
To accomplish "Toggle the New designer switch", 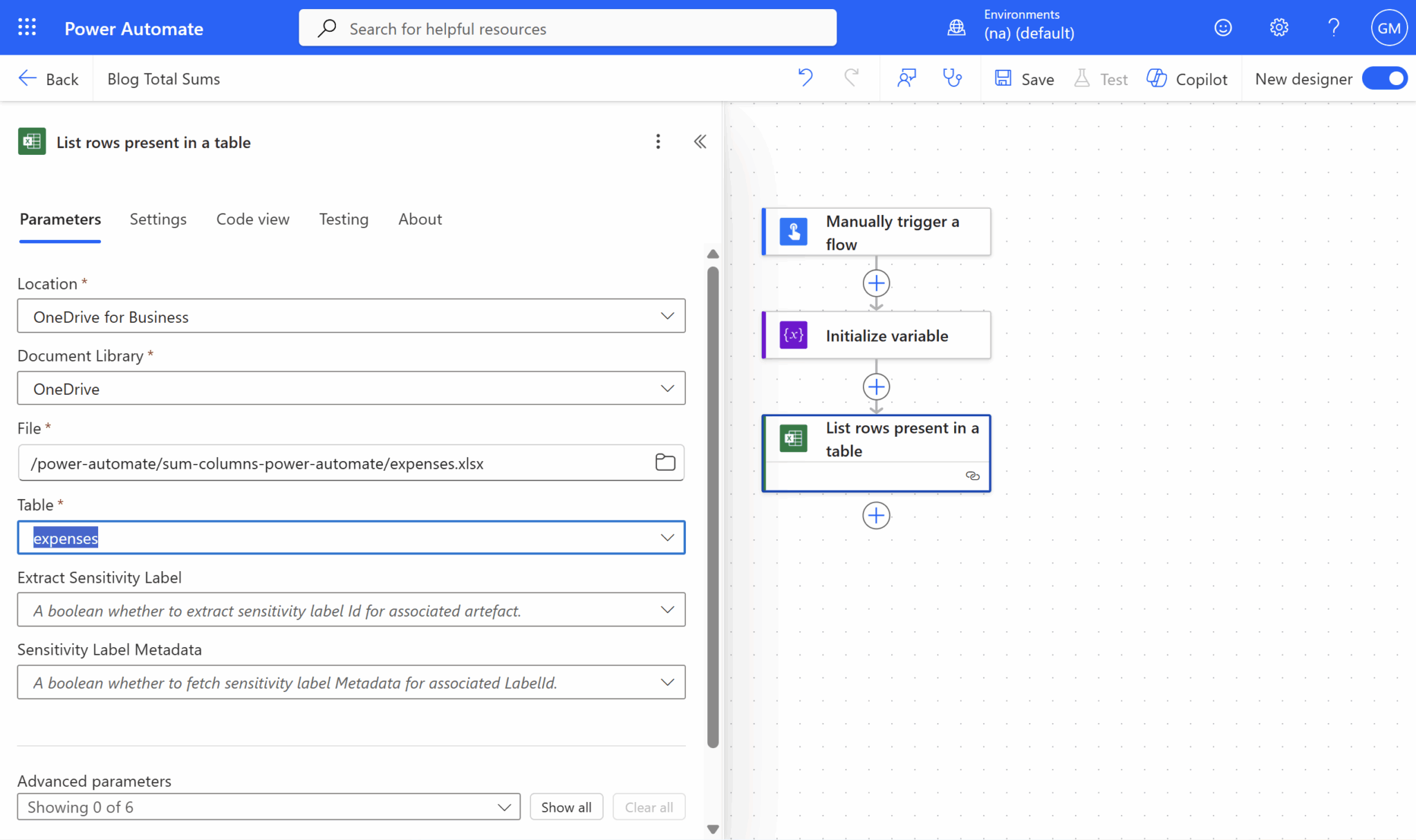I will point(1384,79).
